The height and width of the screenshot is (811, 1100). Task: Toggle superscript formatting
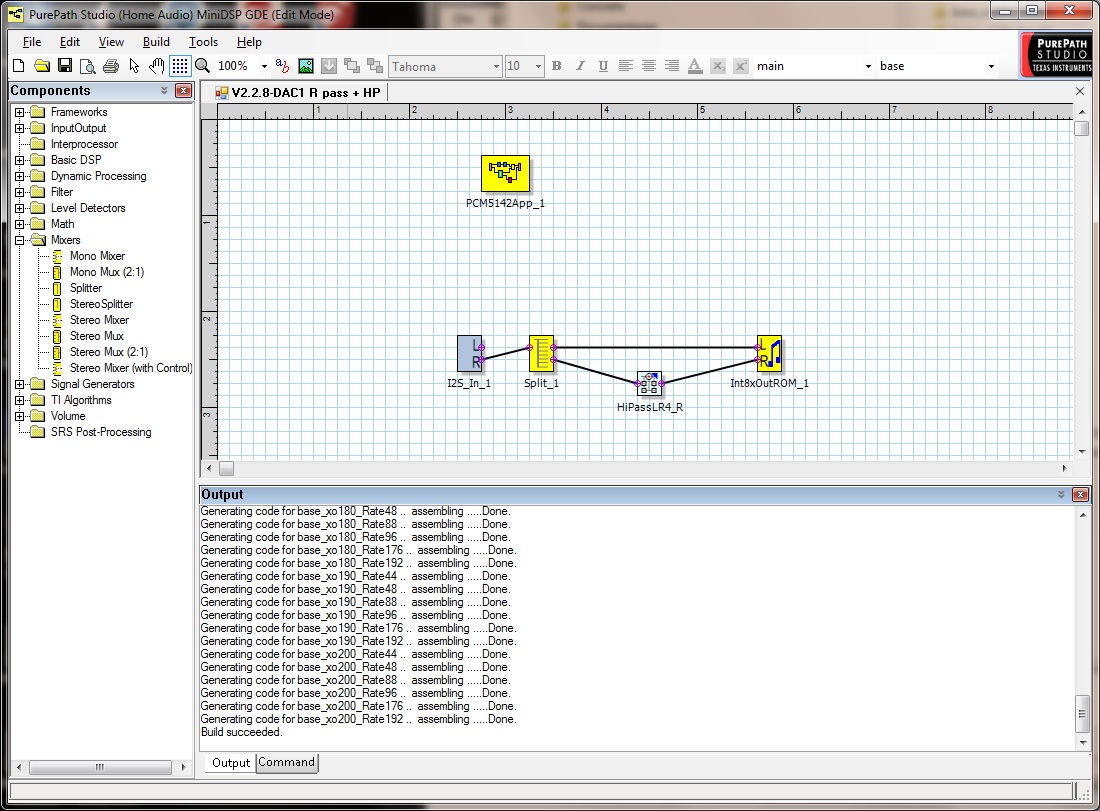741,66
